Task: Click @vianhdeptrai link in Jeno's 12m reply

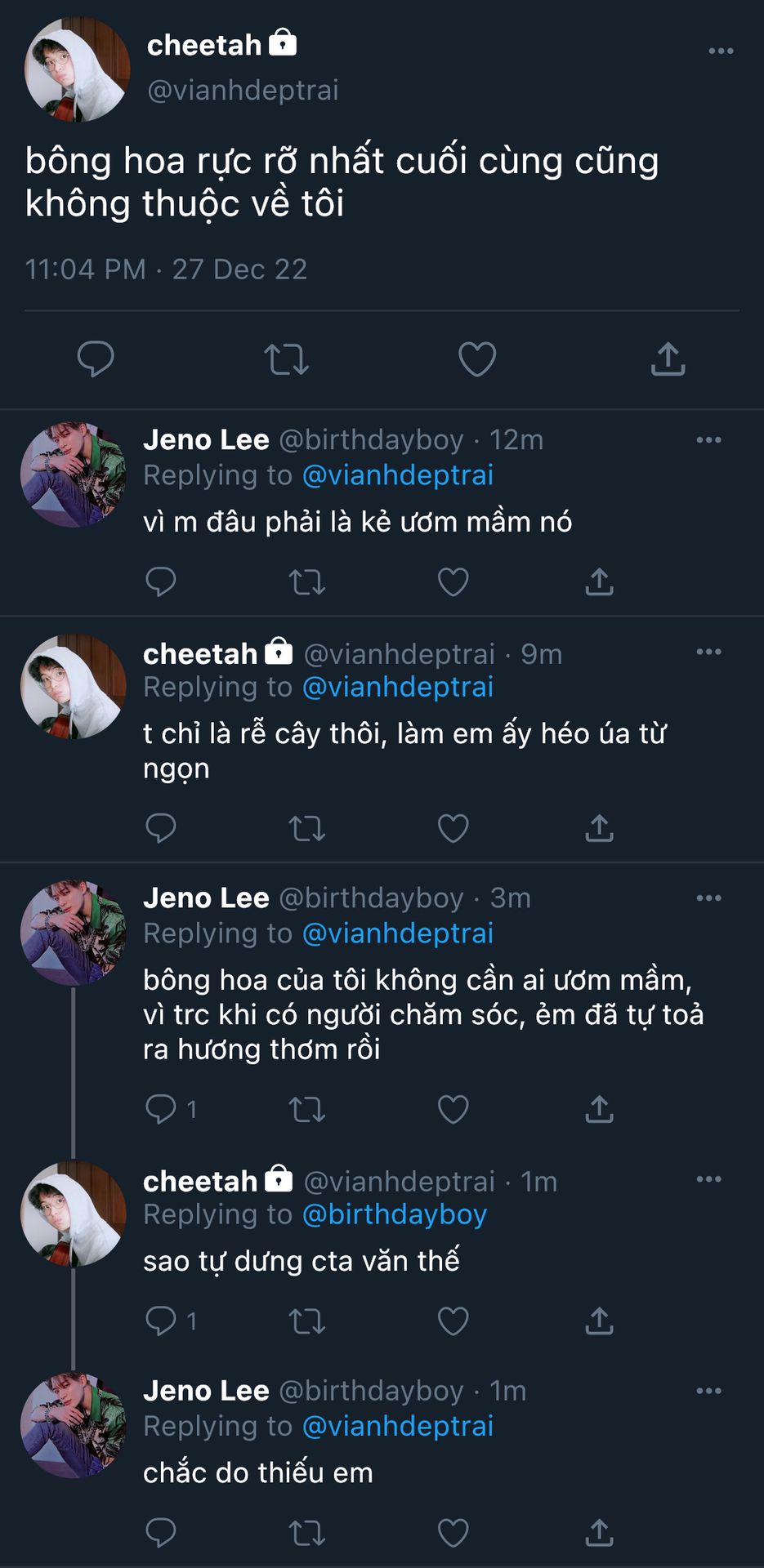Action: point(398,475)
